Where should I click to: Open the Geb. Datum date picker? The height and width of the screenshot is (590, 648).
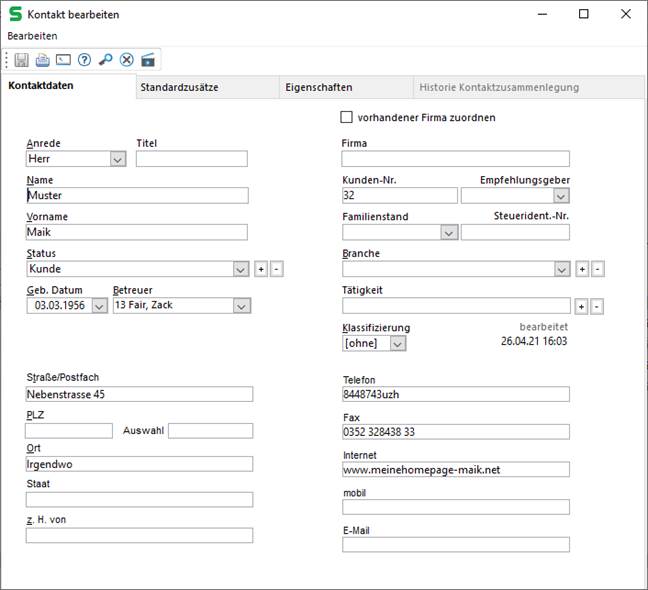pyautogui.click(x=99, y=306)
